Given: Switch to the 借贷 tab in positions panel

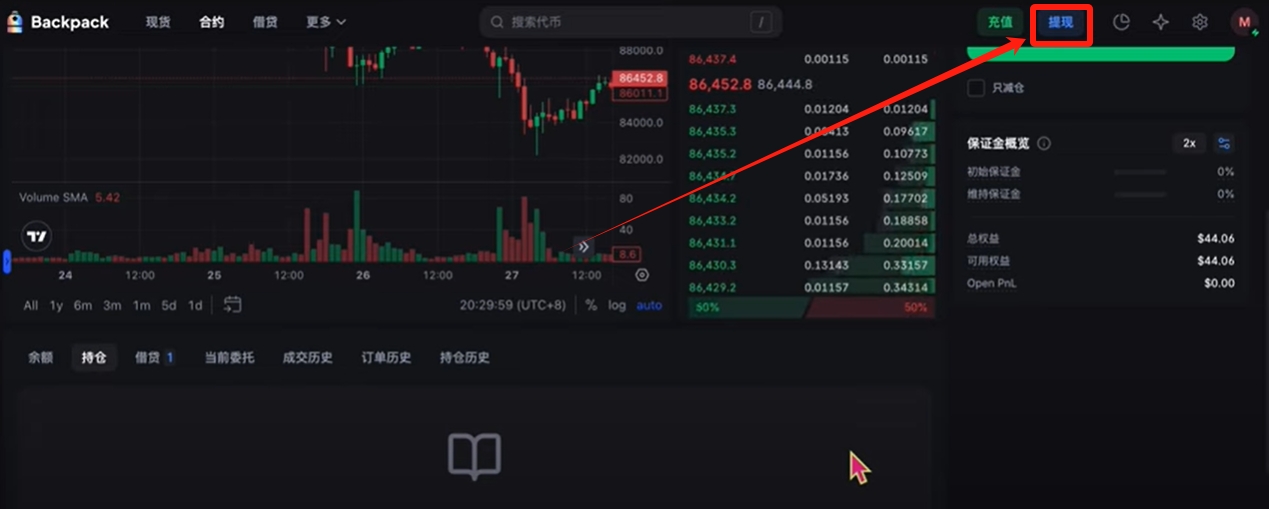Looking at the screenshot, I should [x=155, y=357].
